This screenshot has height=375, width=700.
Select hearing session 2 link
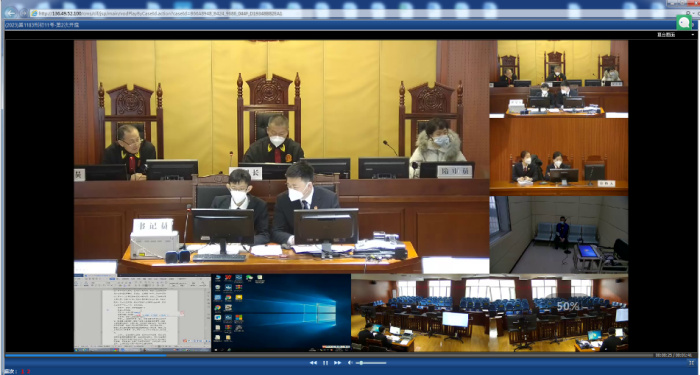[x=29, y=371]
